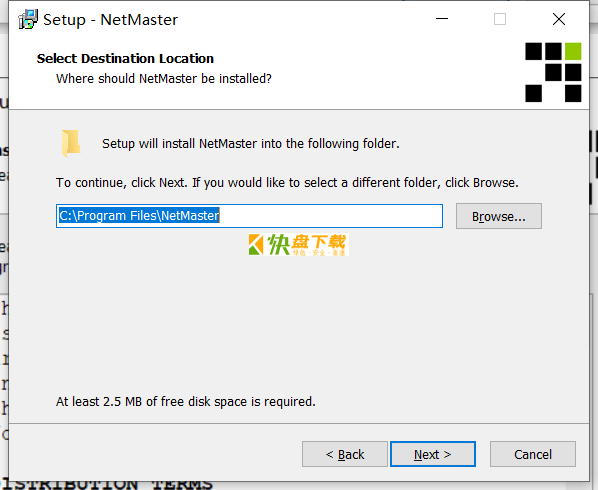Click the 'Setup will install NetMaster' message
This screenshot has width=598, height=490.
click(251, 144)
